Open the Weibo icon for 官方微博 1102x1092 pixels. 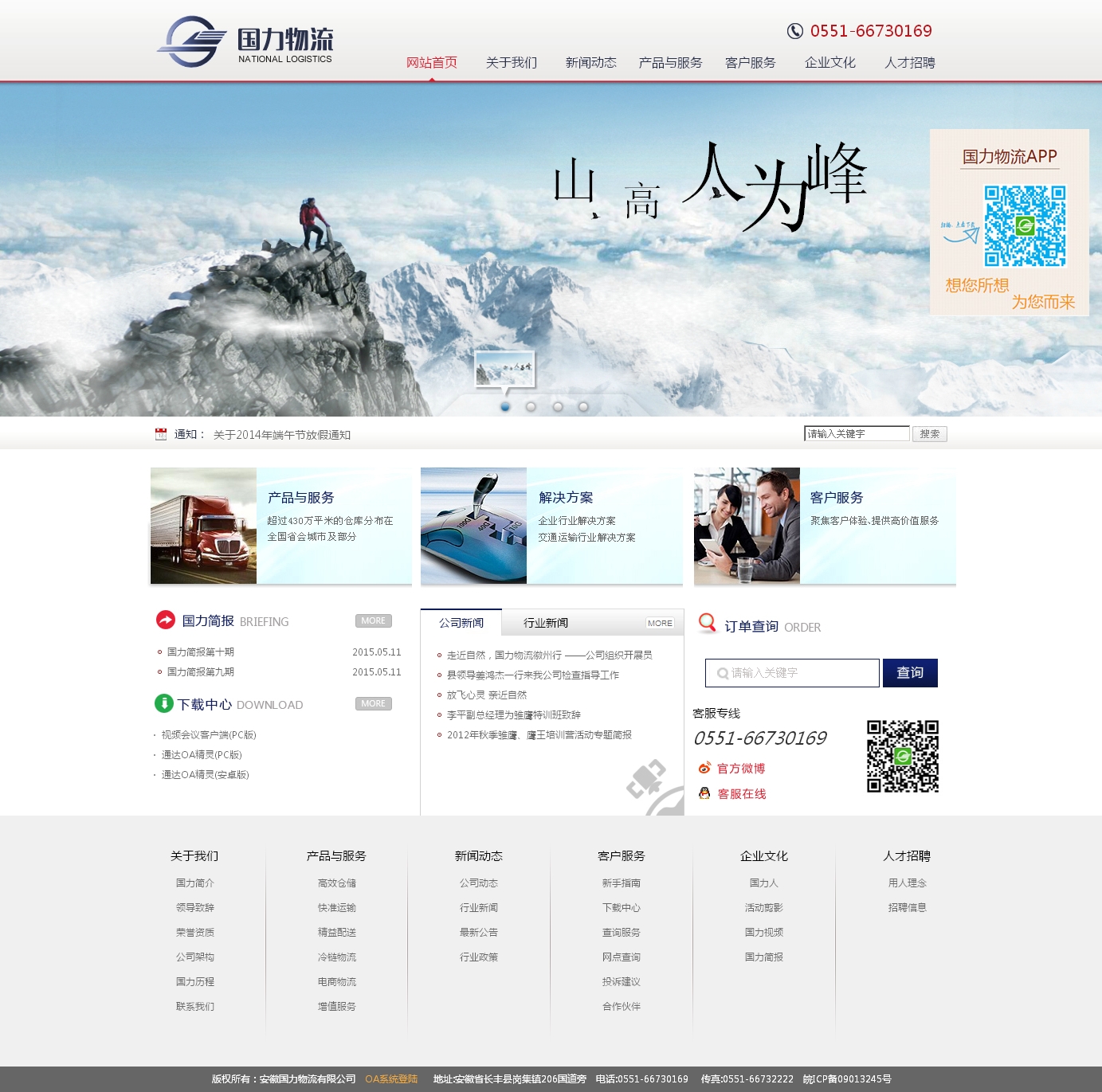click(704, 768)
